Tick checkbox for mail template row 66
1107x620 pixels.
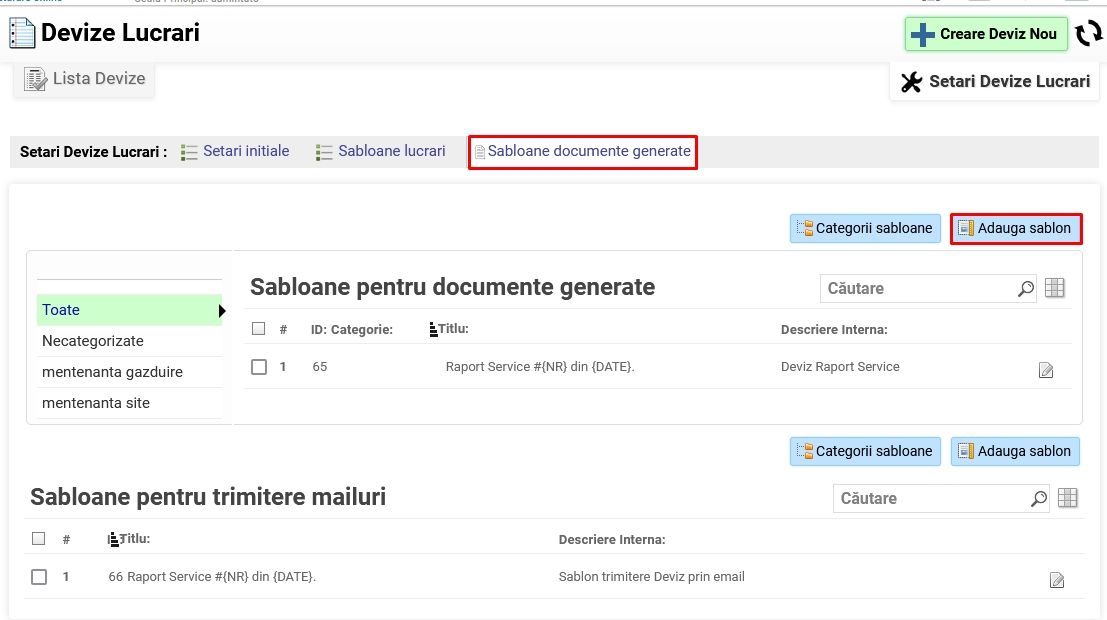point(39,577)
